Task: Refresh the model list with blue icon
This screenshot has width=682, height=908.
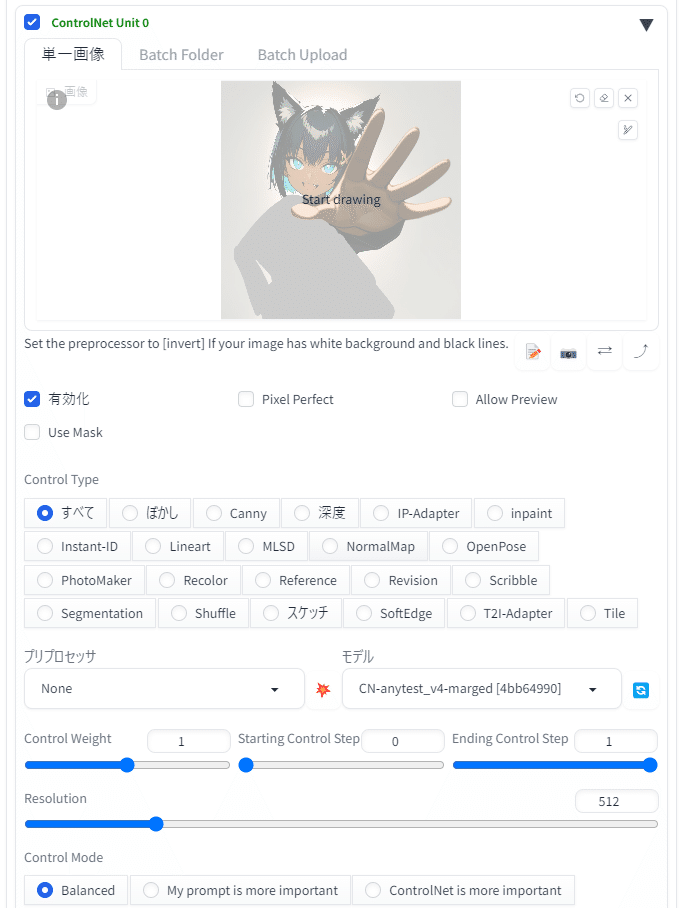Action: [641, 690]
